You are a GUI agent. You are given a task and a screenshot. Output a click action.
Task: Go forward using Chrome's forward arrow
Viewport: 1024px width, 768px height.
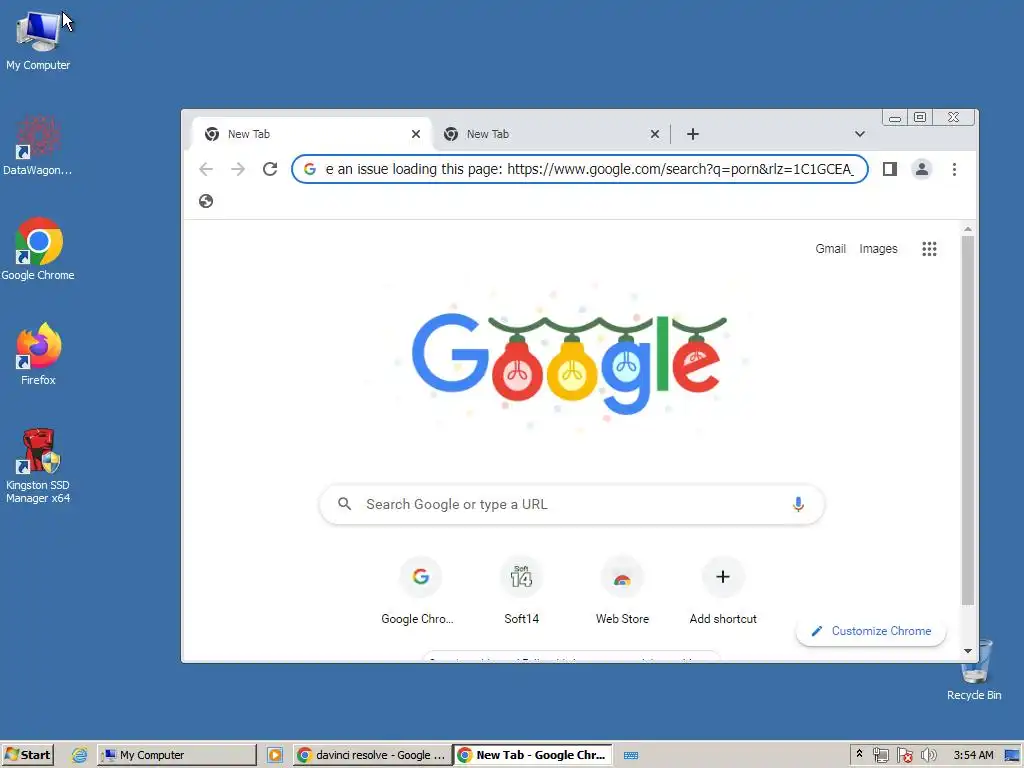(x=238, y=169)
